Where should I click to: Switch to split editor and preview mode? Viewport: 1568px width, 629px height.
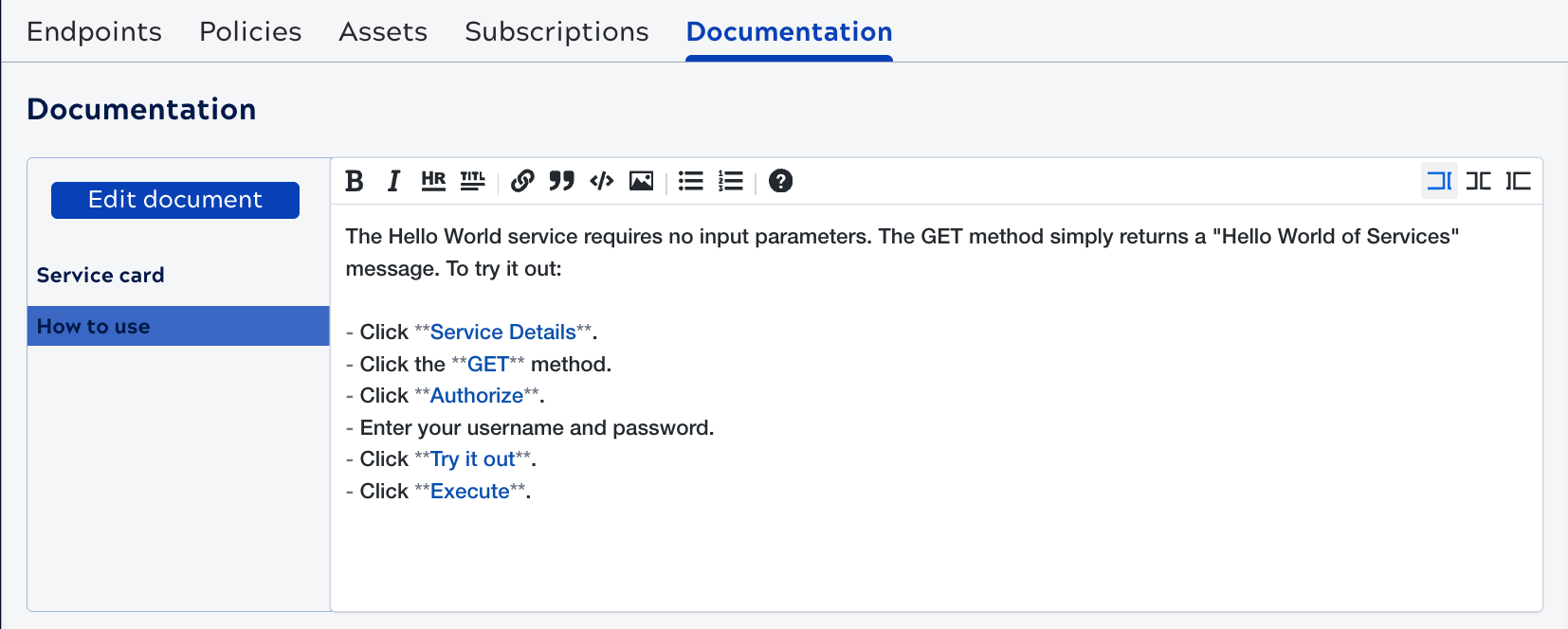click(1479, 181)
